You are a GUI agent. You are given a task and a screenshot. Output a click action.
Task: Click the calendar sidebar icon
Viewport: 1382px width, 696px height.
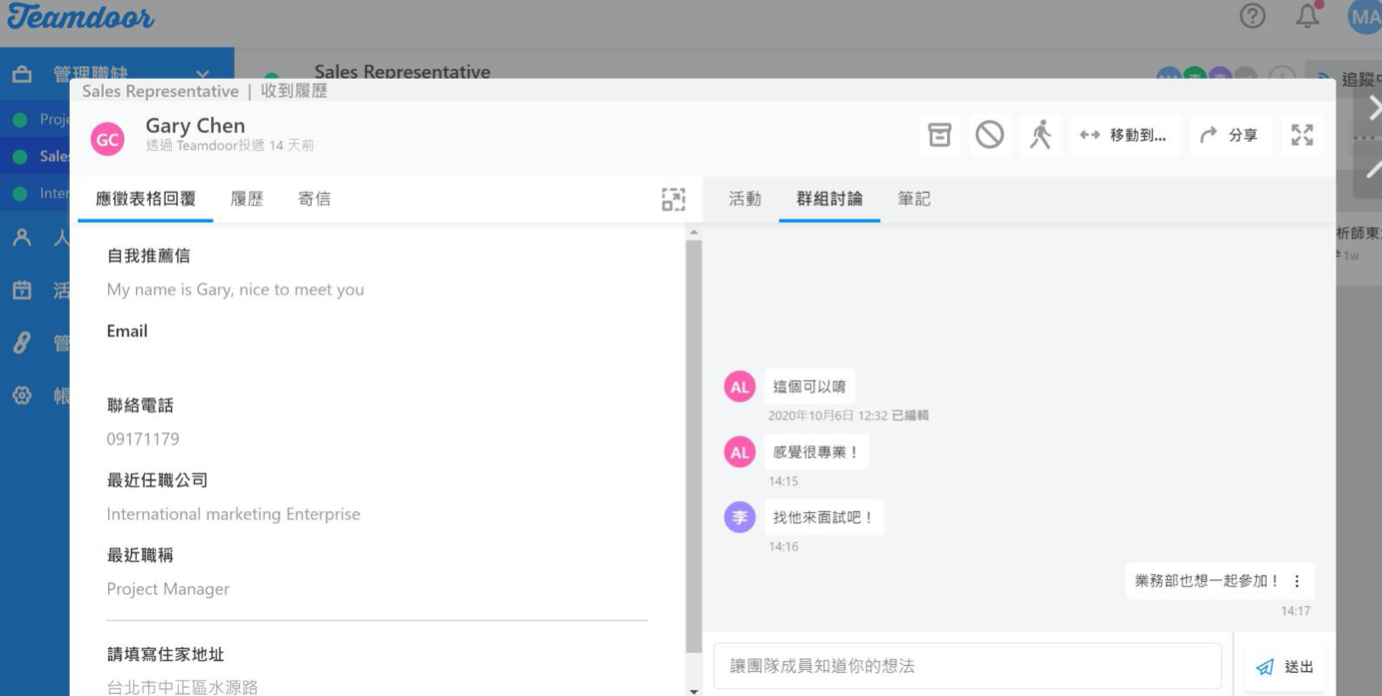pos(22,290)
